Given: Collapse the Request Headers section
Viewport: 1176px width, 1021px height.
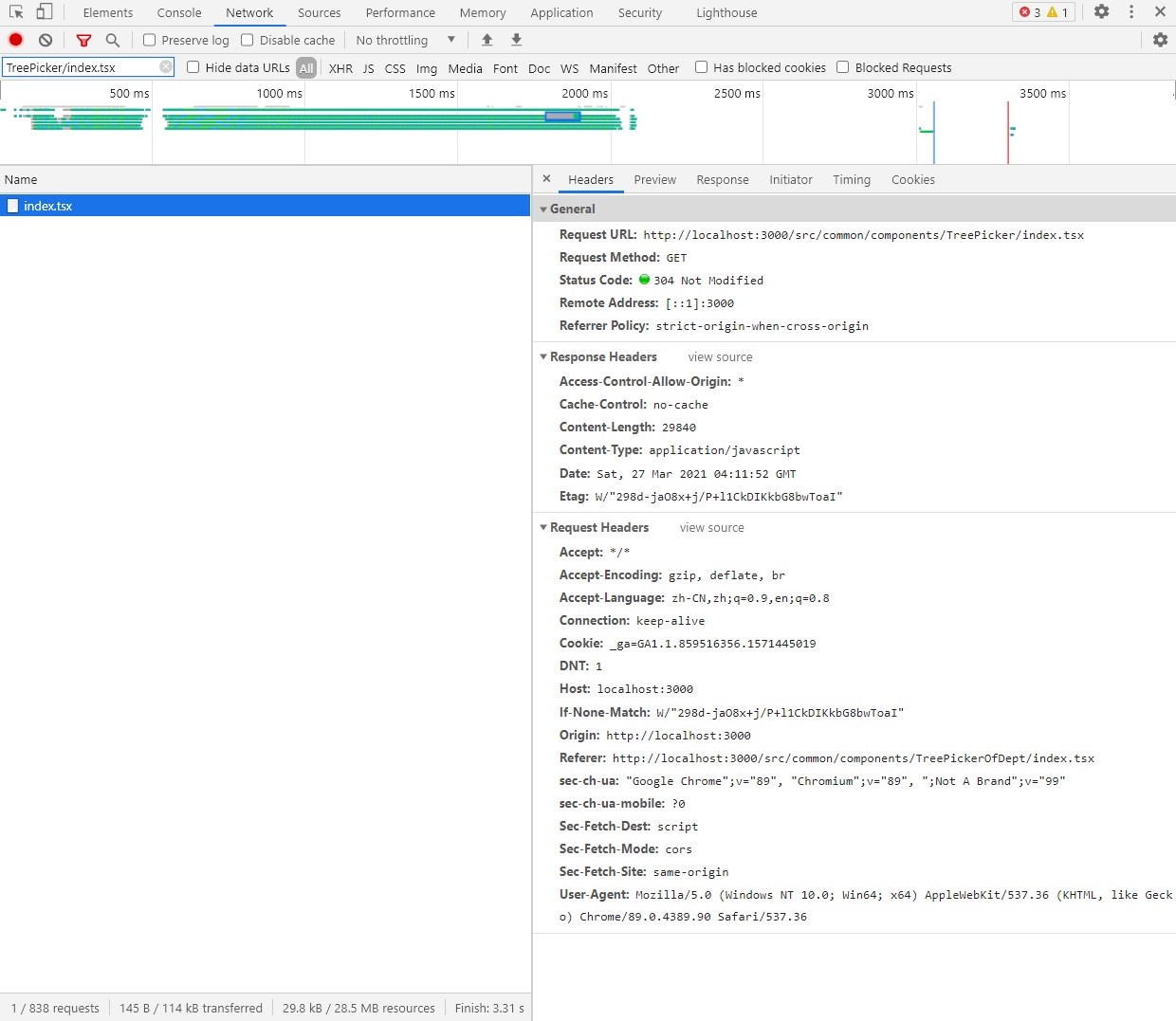Looking at the screenshot, I should [543, 528].
